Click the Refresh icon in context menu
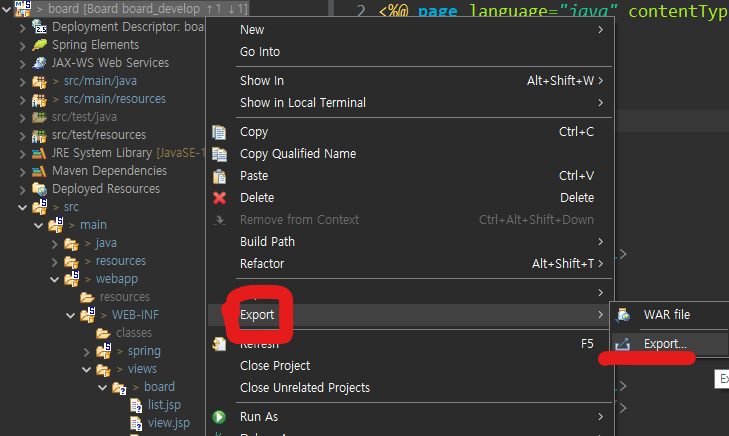The image size is (729, 436). click(x=219, y=344)
